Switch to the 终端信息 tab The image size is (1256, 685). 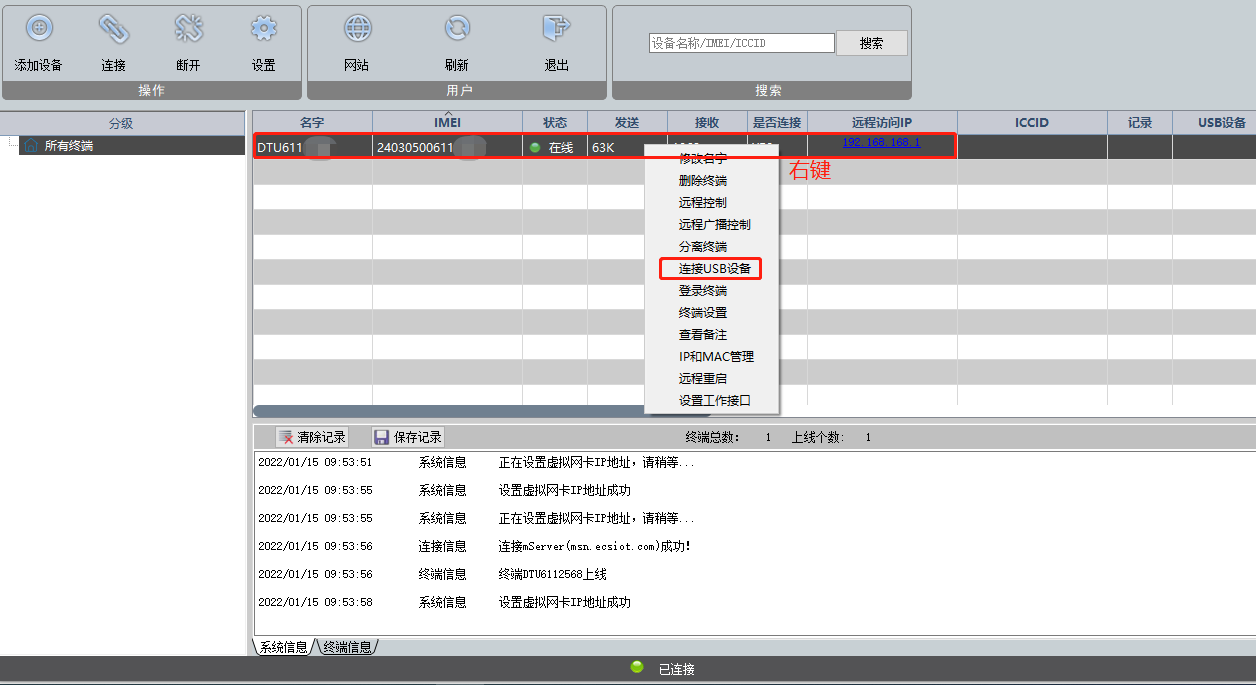[347, 647]
